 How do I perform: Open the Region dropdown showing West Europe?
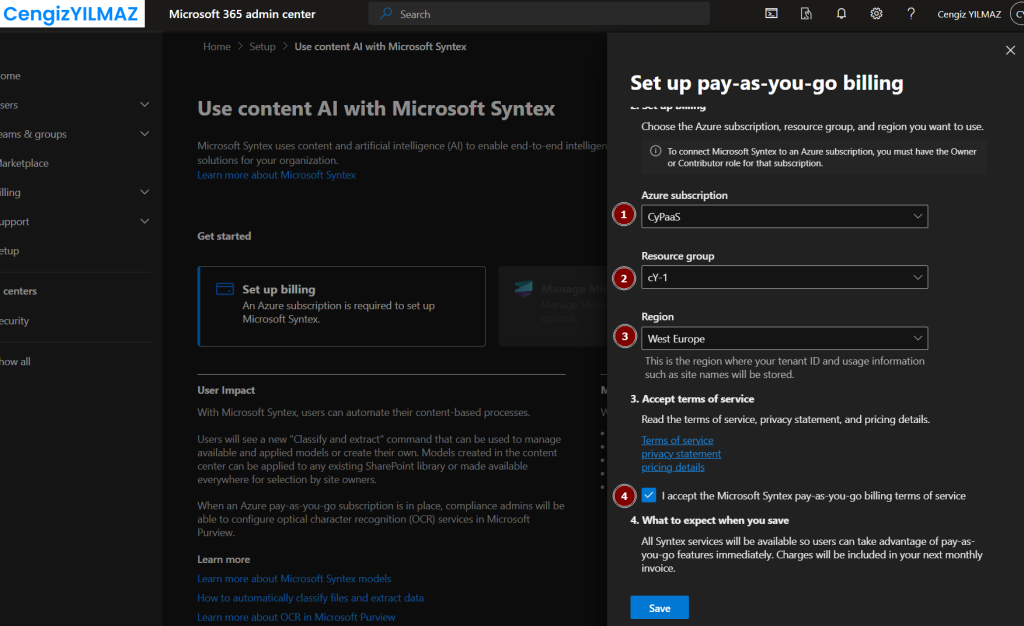click(x=784, y=339)
